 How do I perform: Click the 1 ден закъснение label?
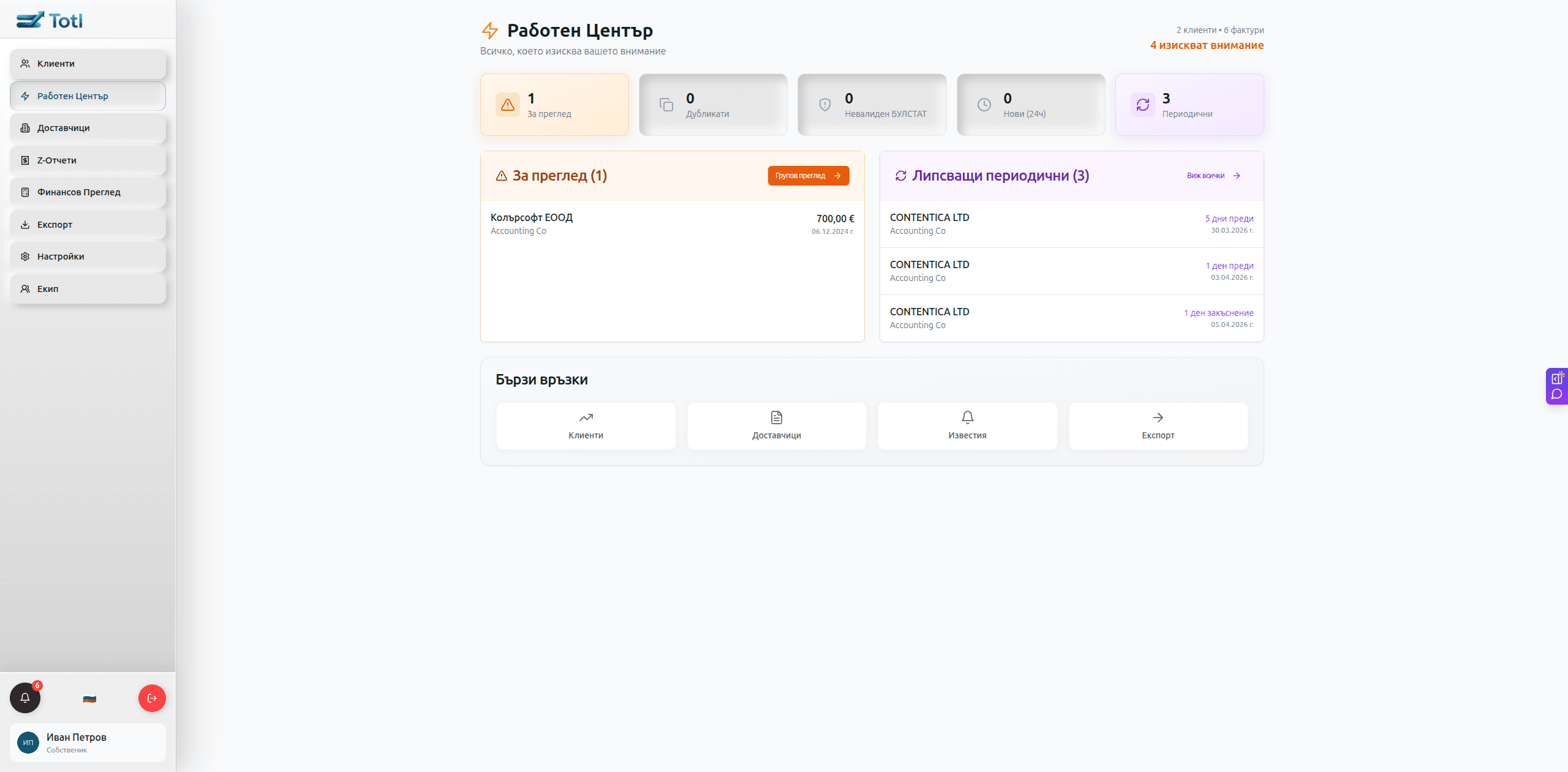(1218, 313)
